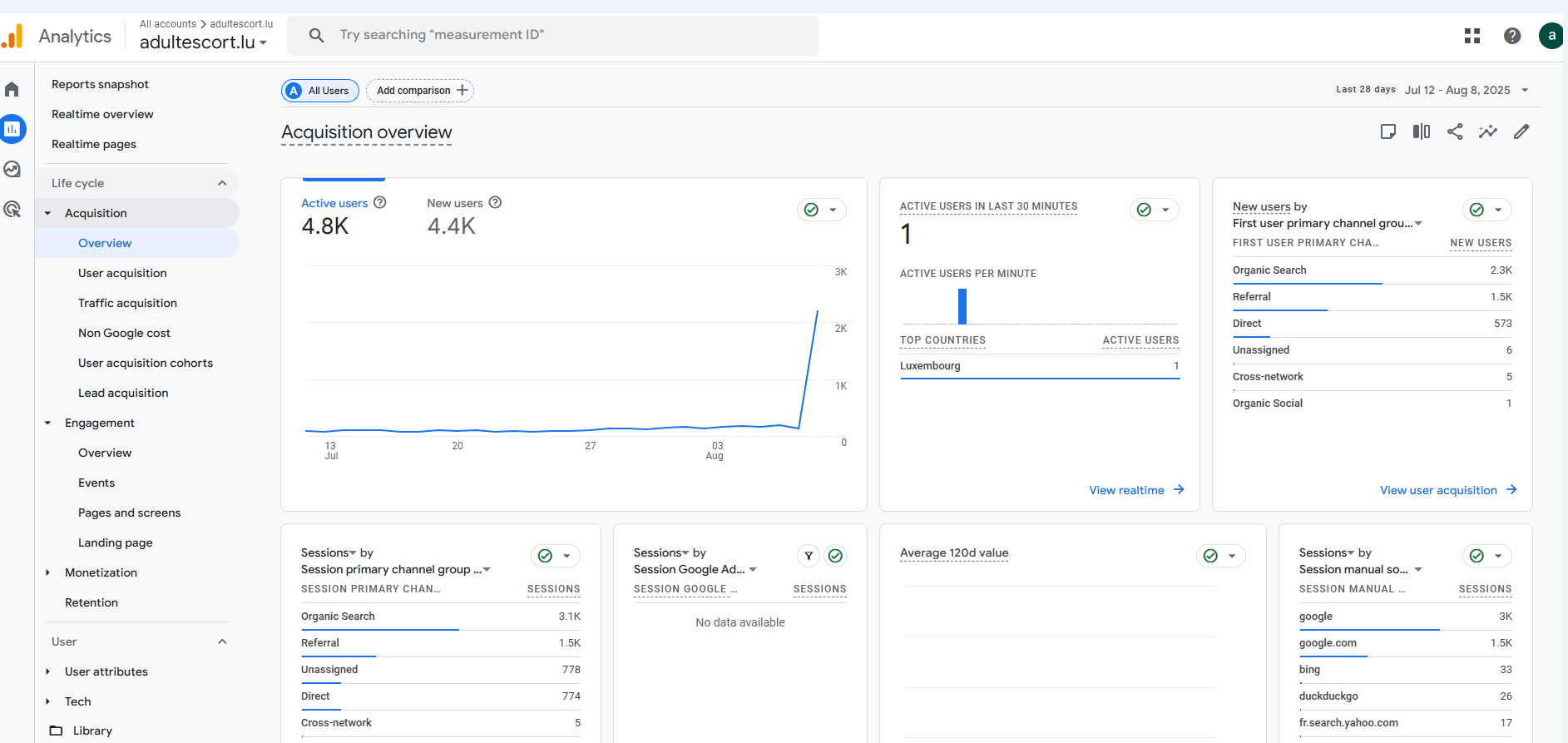Expand the Monetization group
Viewport: 1568px width, 743px height.
[47, 572]
